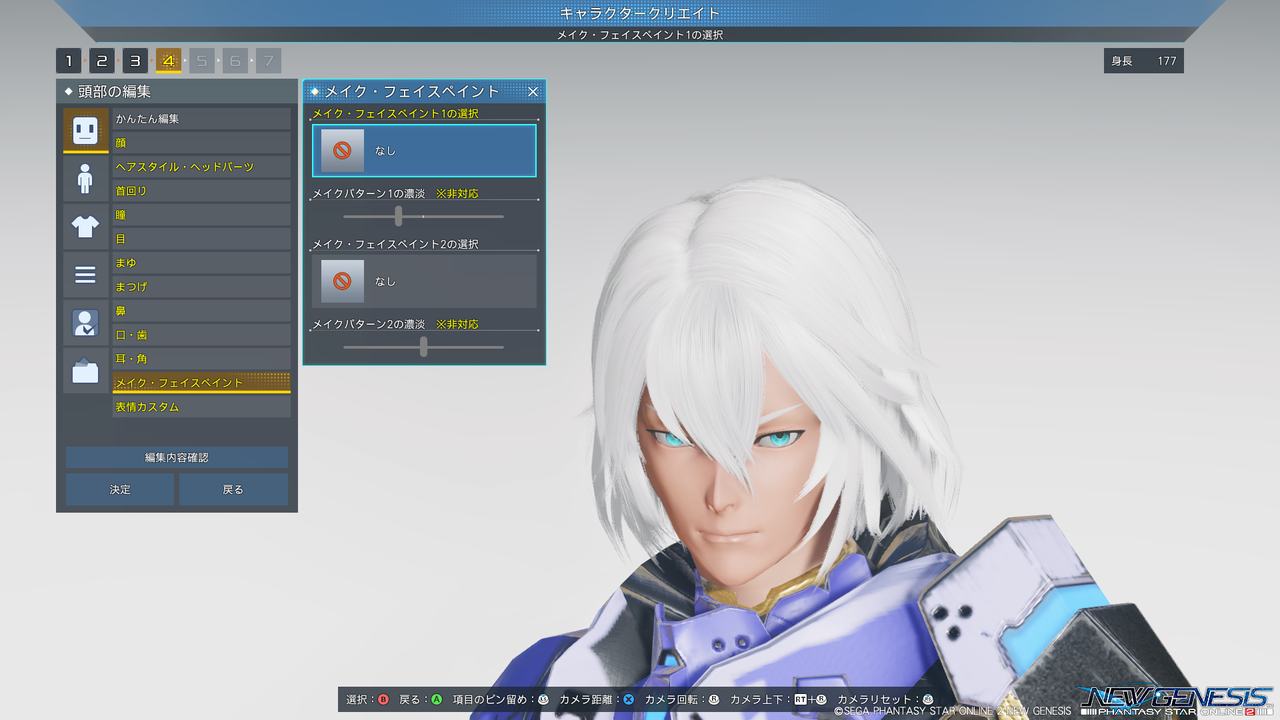Open the clothing T-shirt icon category
This screenshot has height=720, width=1280.
coord(85,227)
